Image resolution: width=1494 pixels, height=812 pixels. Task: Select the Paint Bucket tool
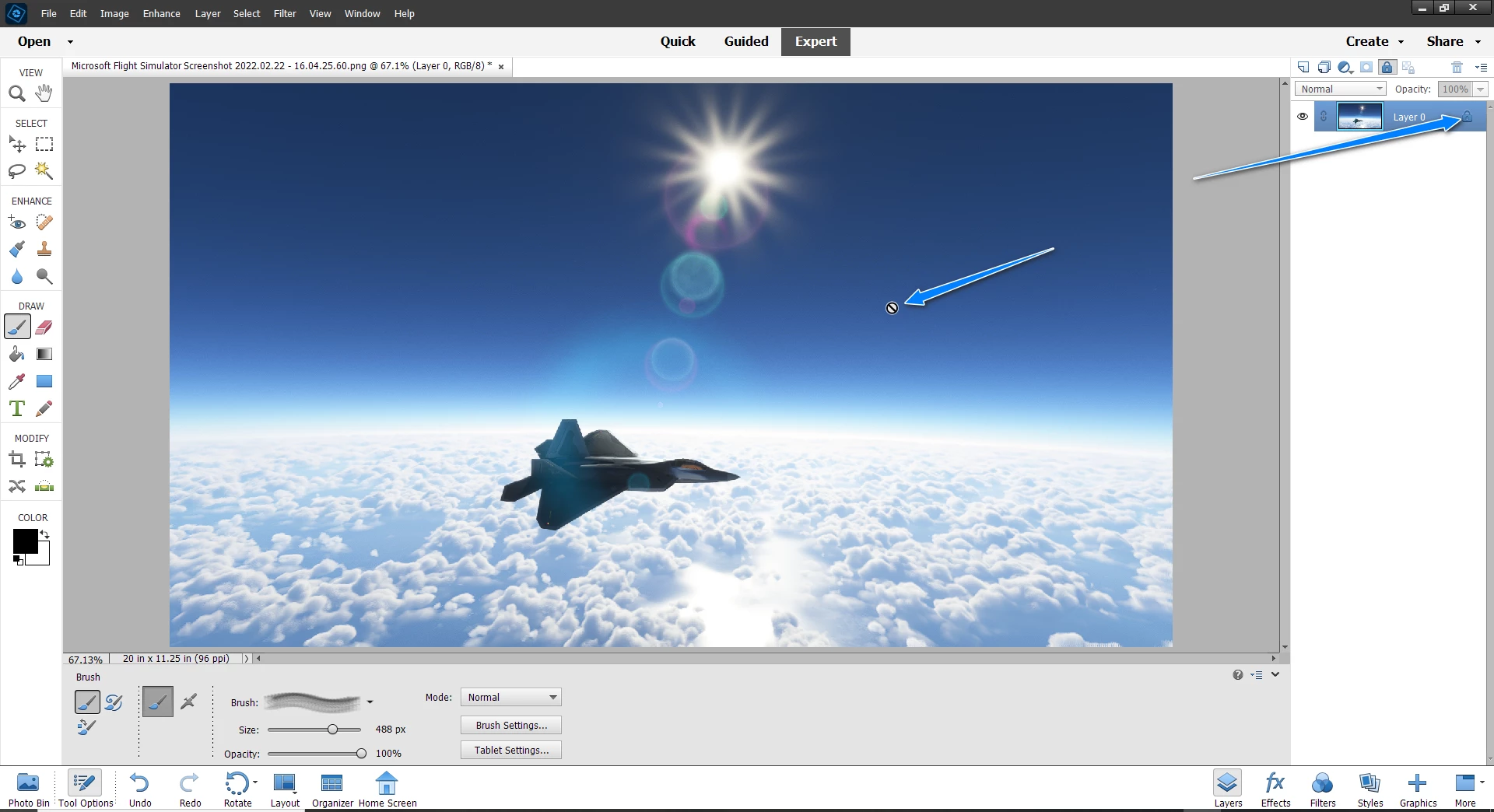click(17, 355)
